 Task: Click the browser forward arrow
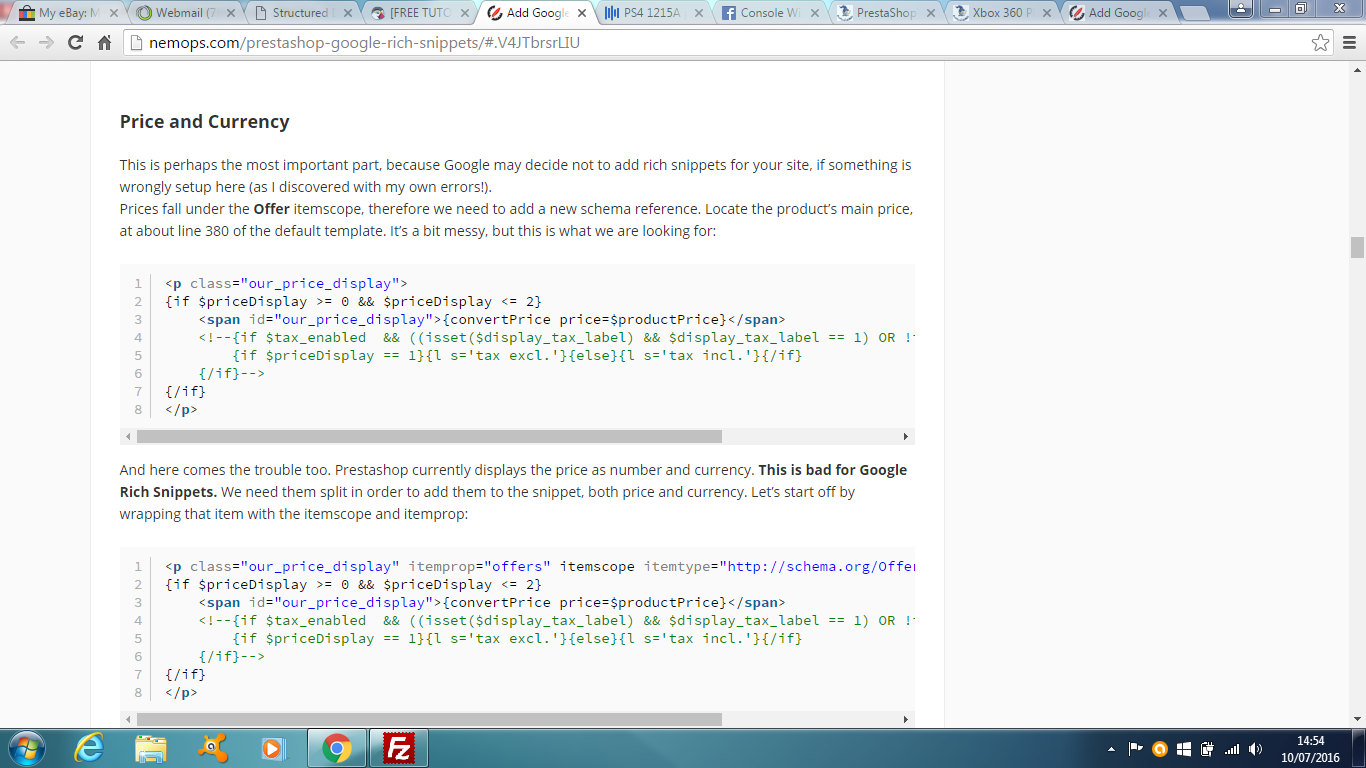(46, 43)
